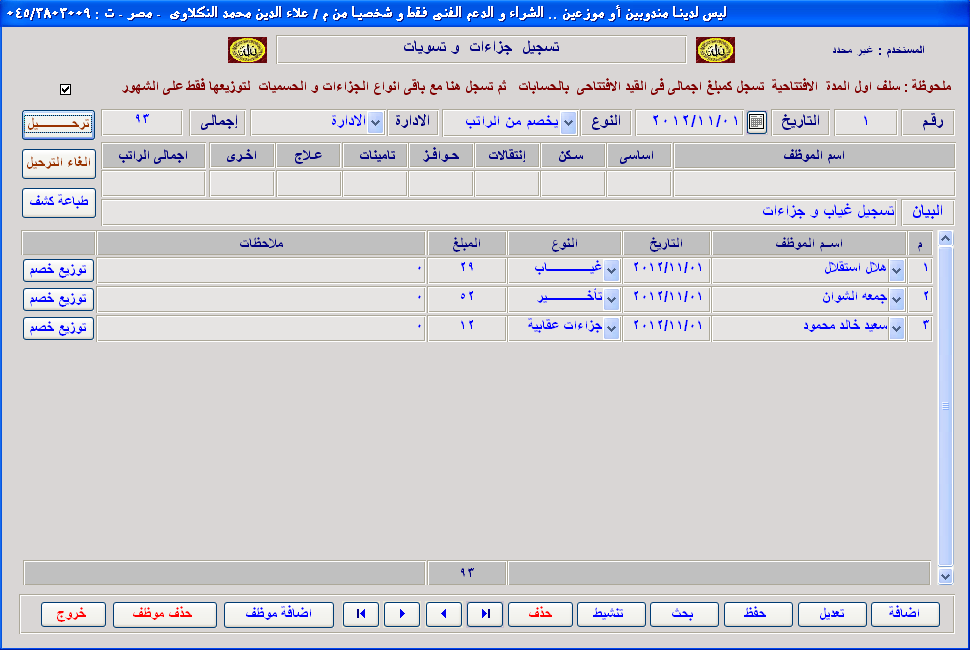Click the scrollbar up arrow in the table
Screen dimensions: 970x650
946,240
